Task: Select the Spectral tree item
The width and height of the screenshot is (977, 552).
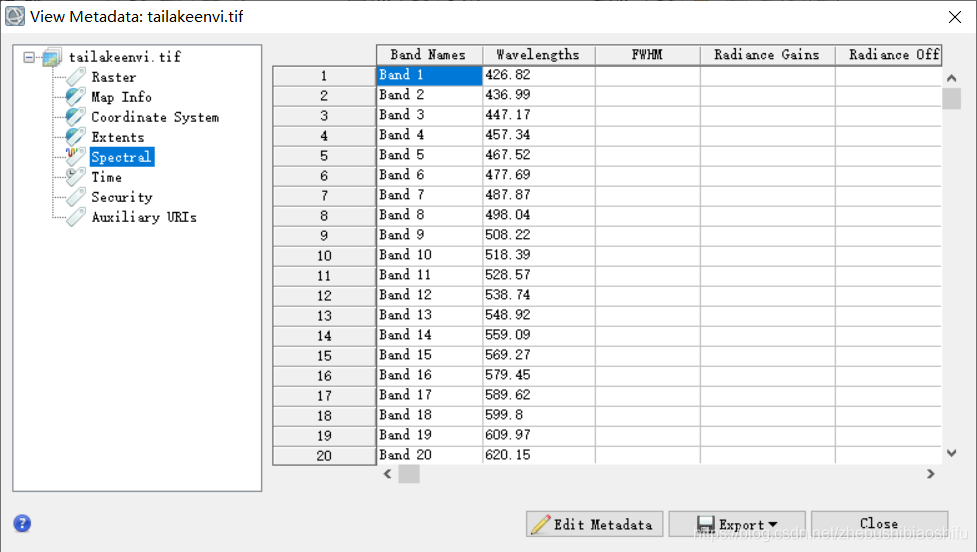Action: click(x=122, y=157)
